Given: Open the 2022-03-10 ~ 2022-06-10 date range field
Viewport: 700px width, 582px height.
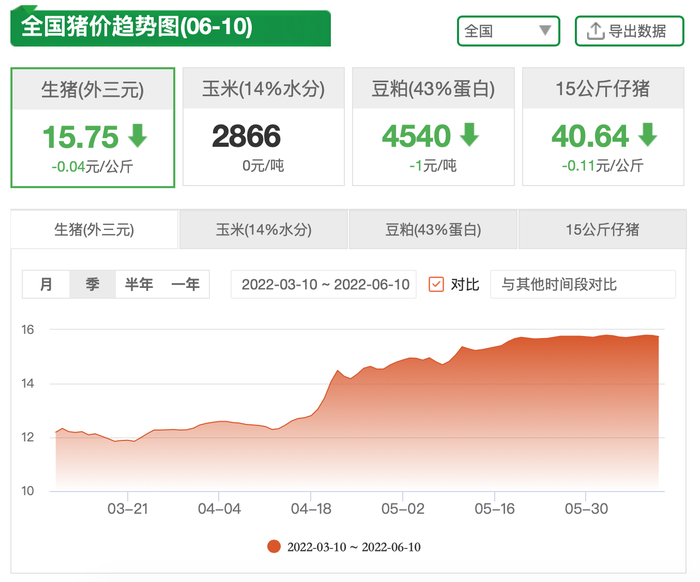Looking at the screenshot, I should point(324,284).
